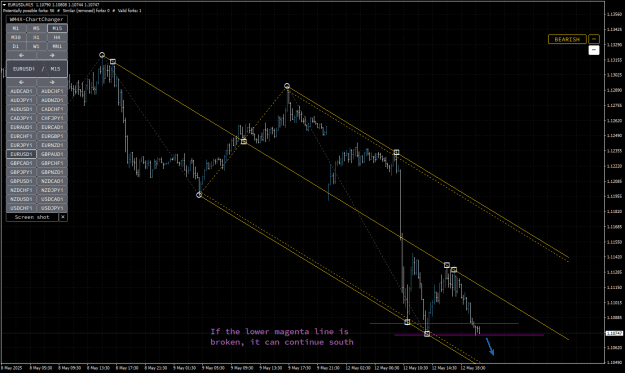Load the GBPCAD symbol
The width and height of the screenshot is (625, 373).
click(x=22, y=163)
